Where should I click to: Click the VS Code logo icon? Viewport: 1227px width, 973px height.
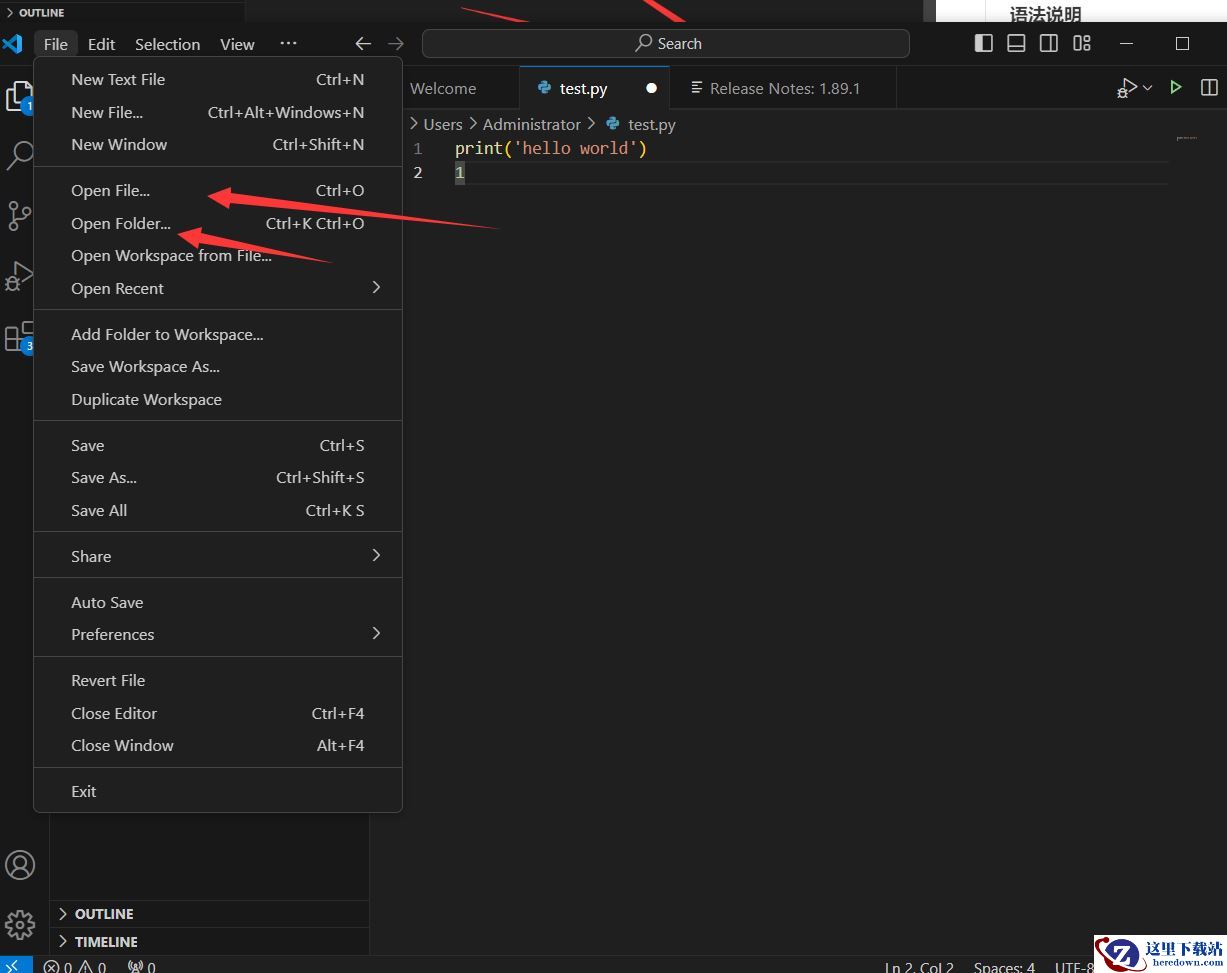pyautogui.click(x=13, y=44)
